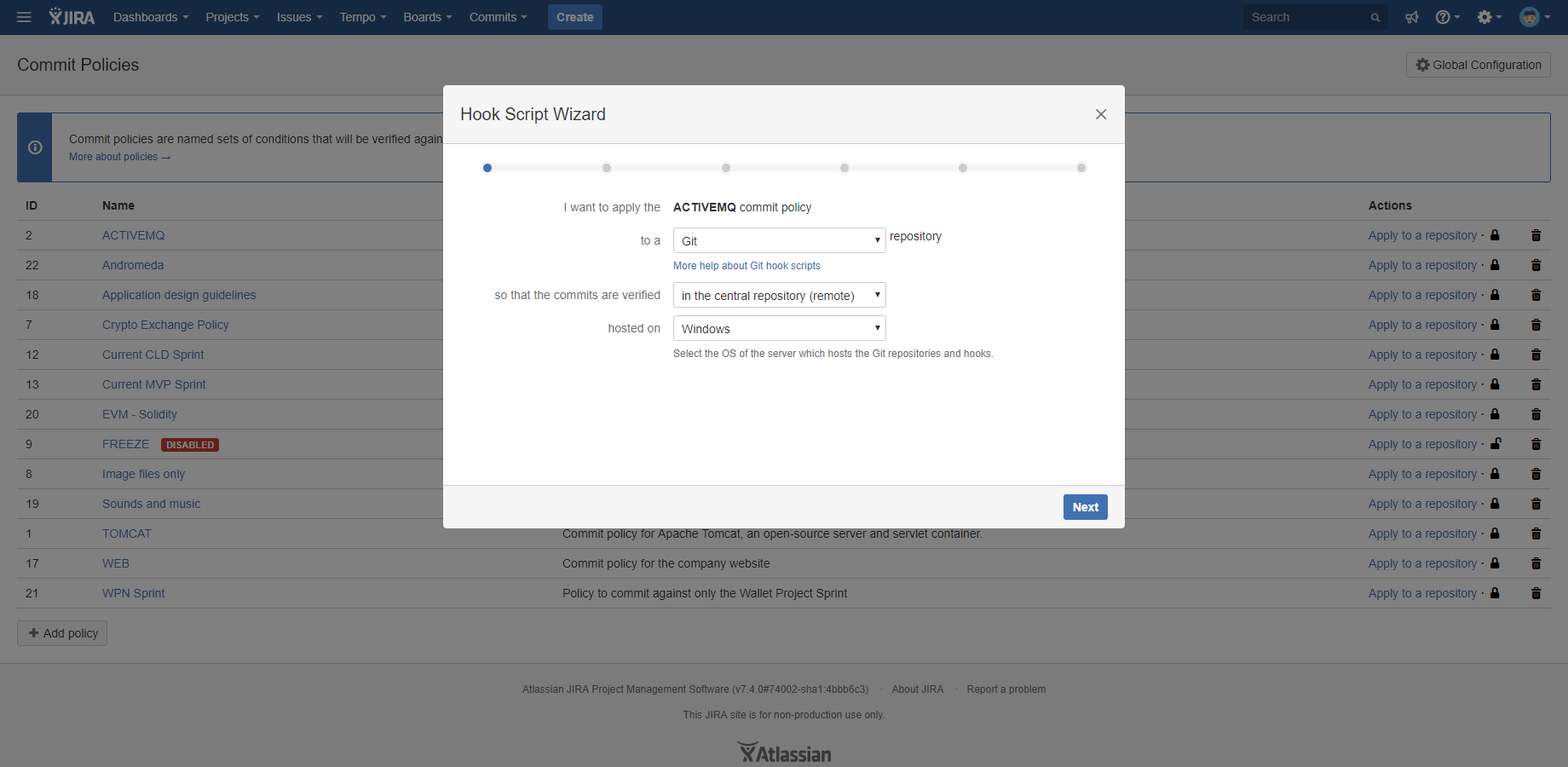Open the Image files only policy link
The image size is (1568, 767).
click(143, 474)
